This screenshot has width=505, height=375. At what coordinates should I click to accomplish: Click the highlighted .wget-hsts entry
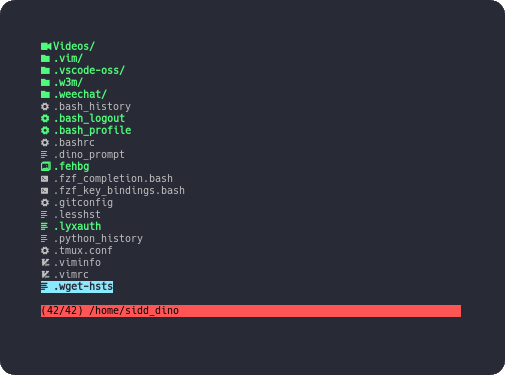77,287
